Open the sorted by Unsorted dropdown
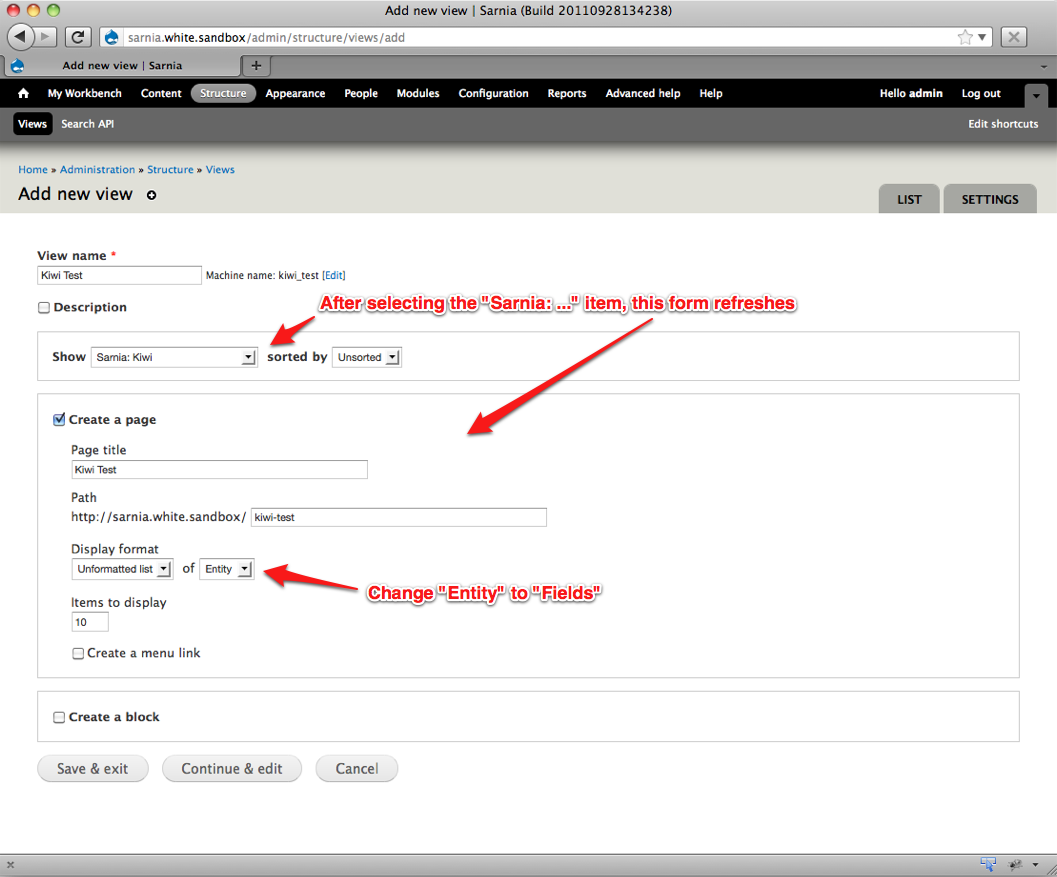This screenshot has height=877, width=1057. 367,357
